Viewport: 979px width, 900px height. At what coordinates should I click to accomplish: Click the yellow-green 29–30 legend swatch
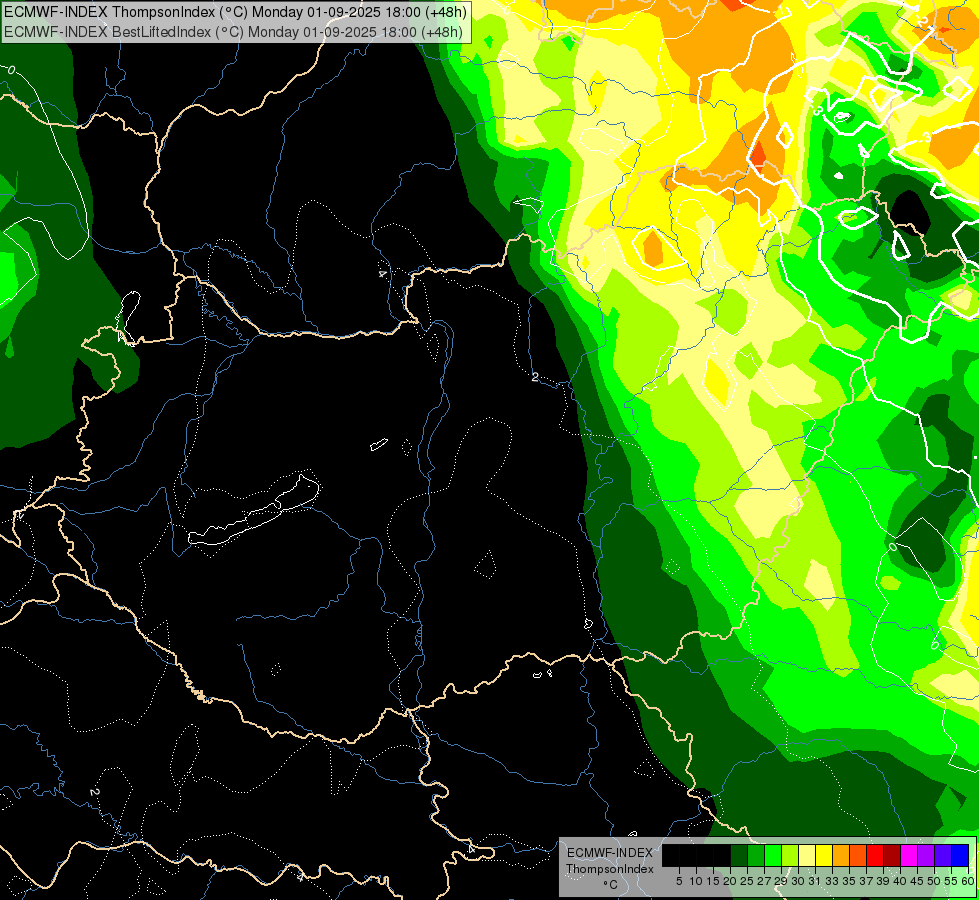[790, 855]
